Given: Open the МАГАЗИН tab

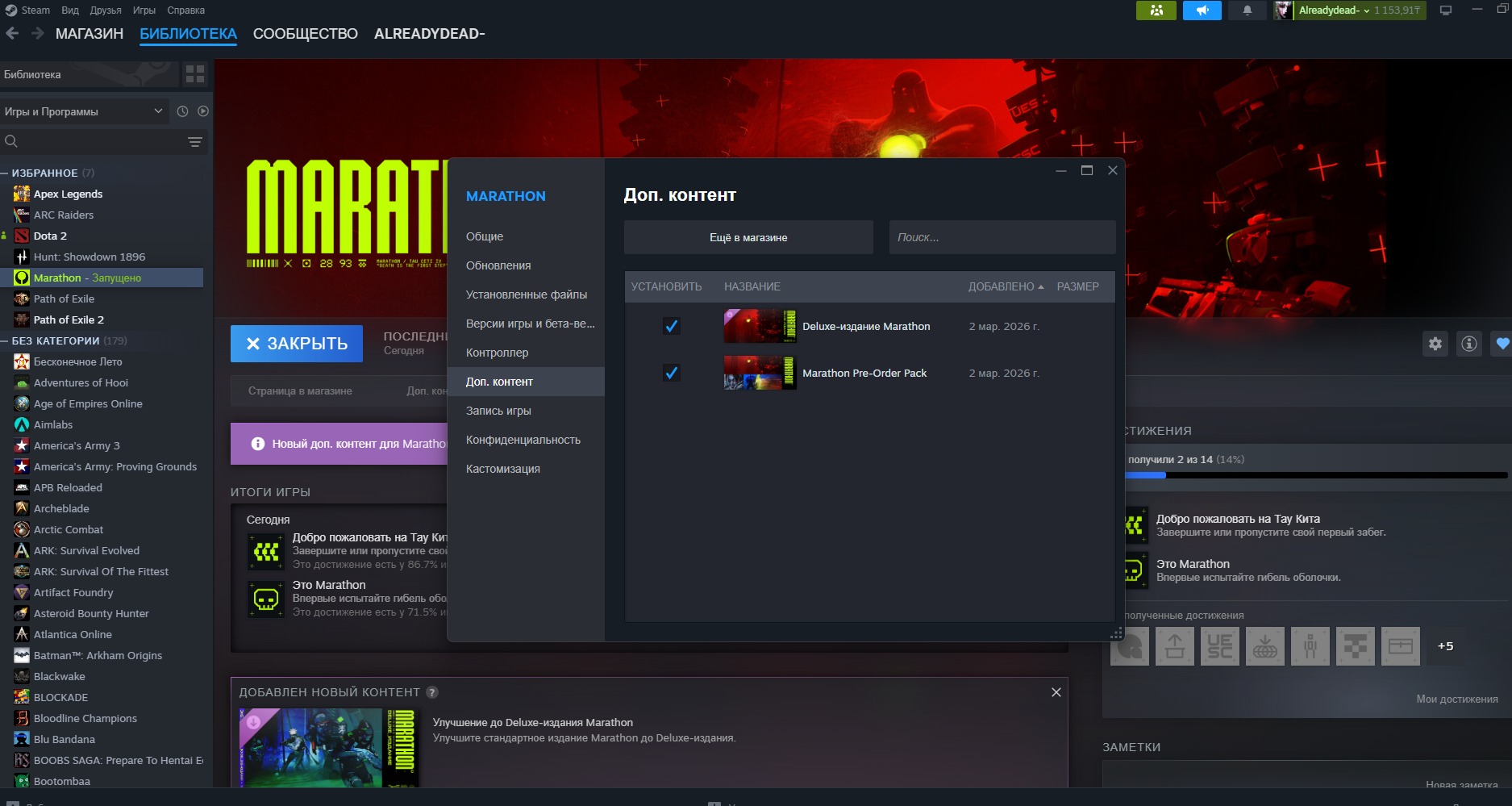Looking at the screenshot, I should click(89, 34).
